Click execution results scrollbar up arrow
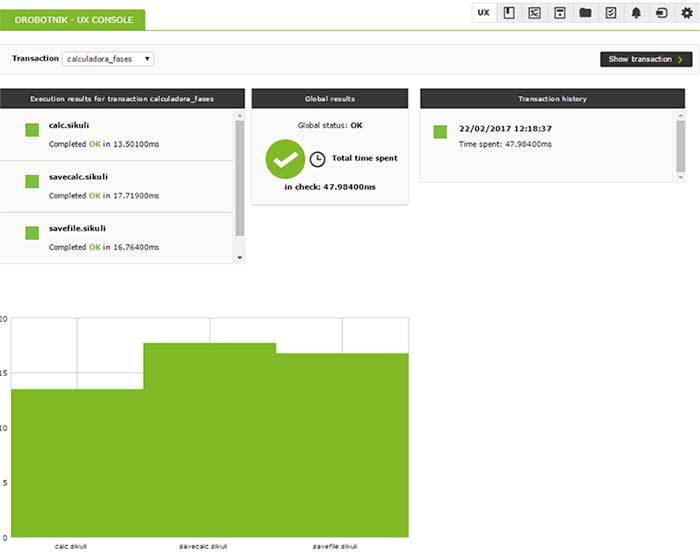The image size is (700, 552). click(240, 116)
